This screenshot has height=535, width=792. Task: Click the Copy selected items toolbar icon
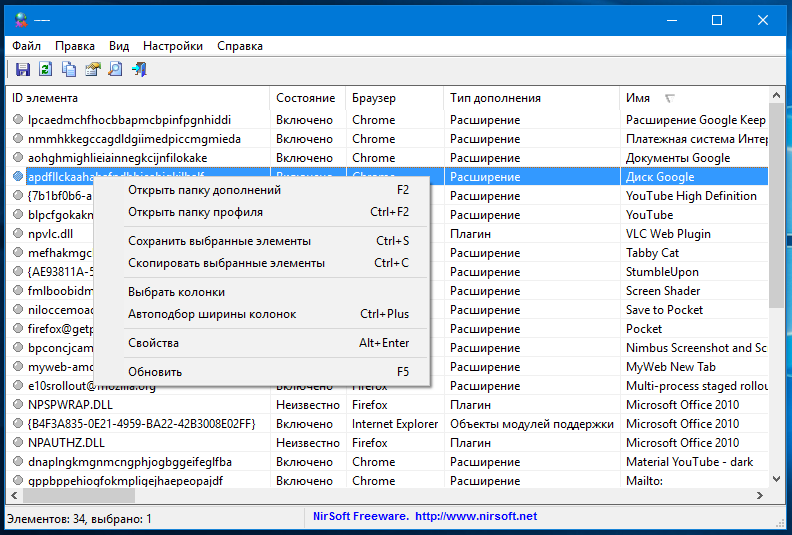point(69,69)
